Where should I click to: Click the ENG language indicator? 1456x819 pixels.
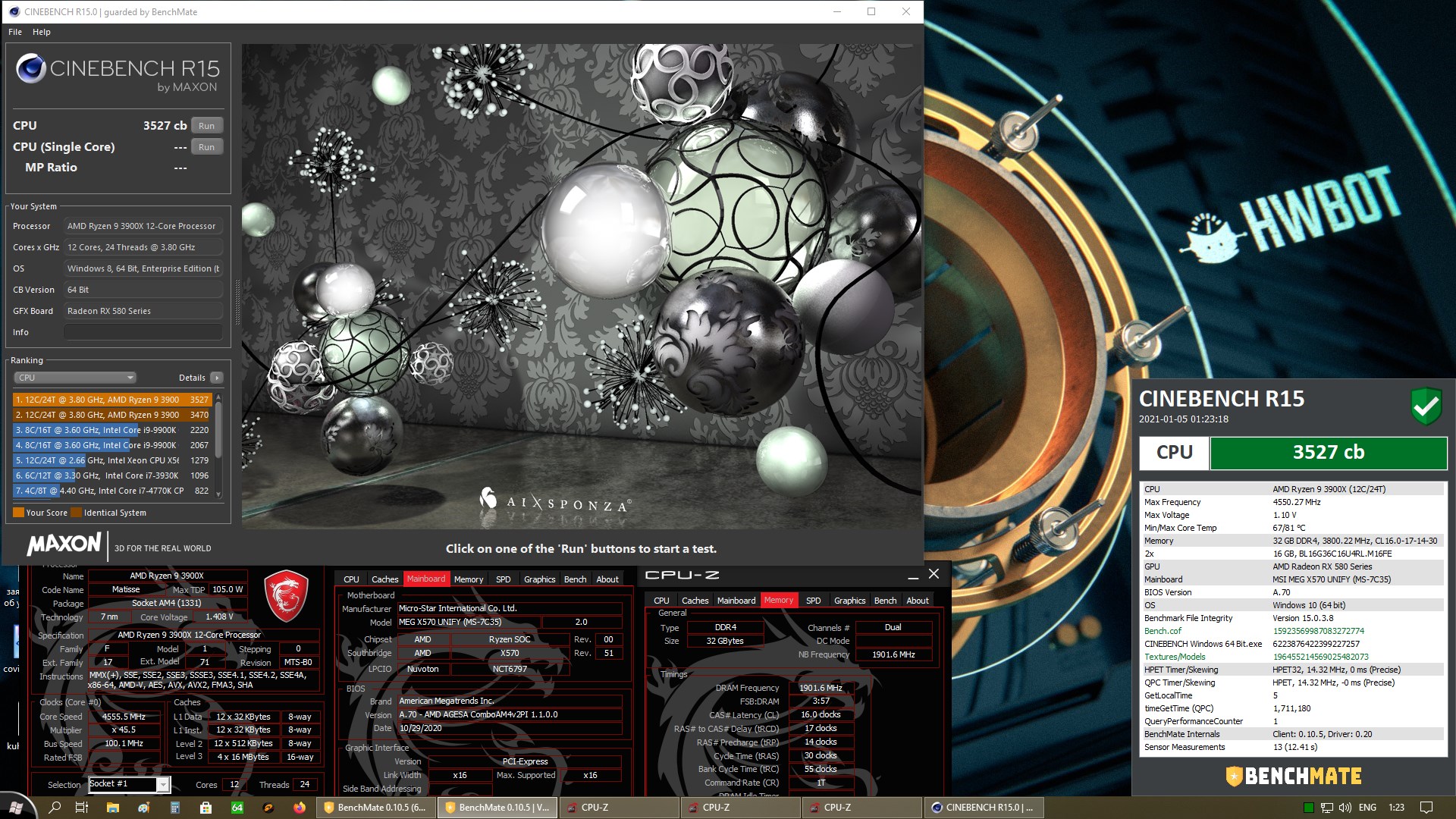click(1368, 808)
